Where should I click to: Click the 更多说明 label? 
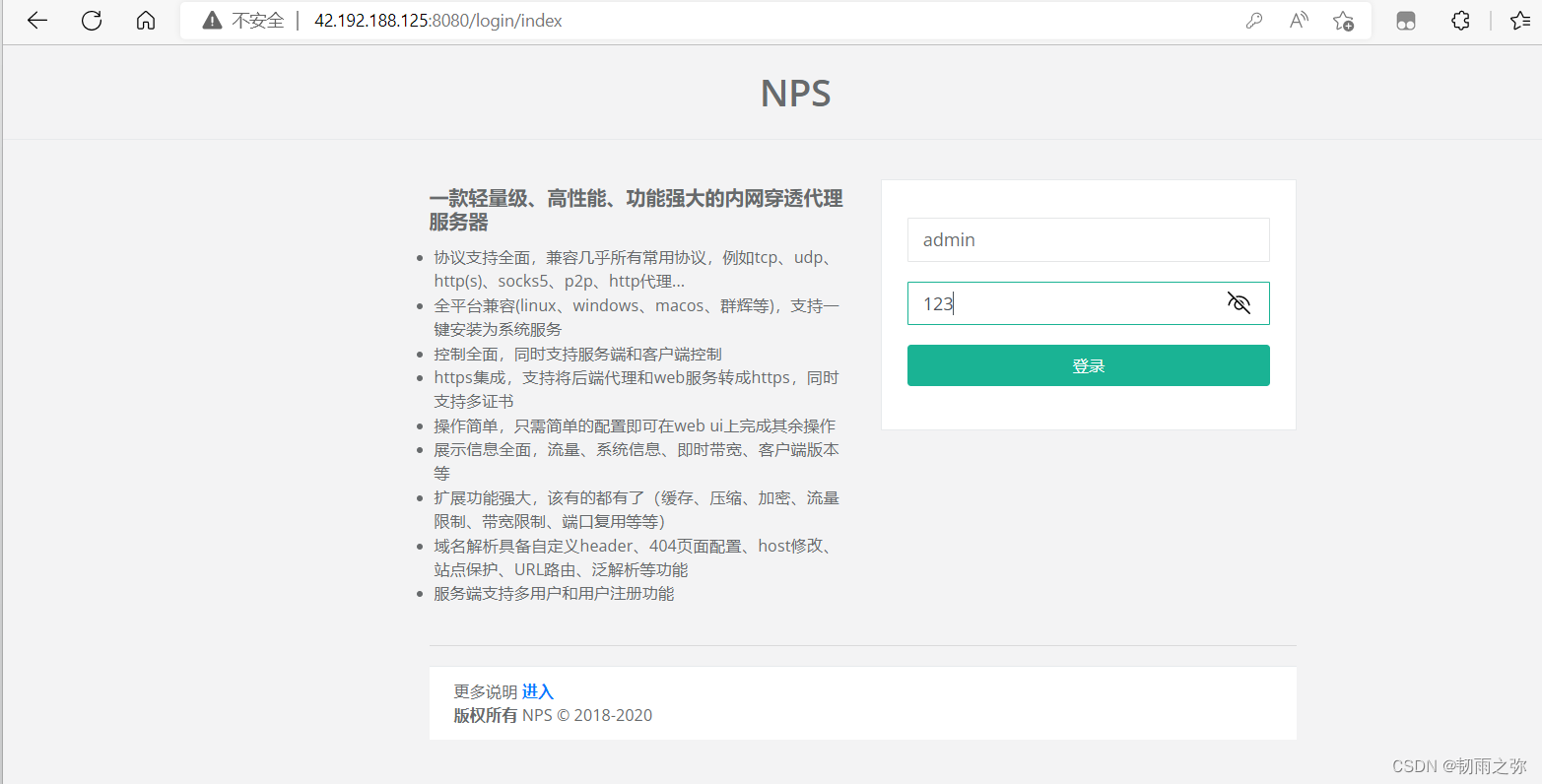tap(486, 691)
